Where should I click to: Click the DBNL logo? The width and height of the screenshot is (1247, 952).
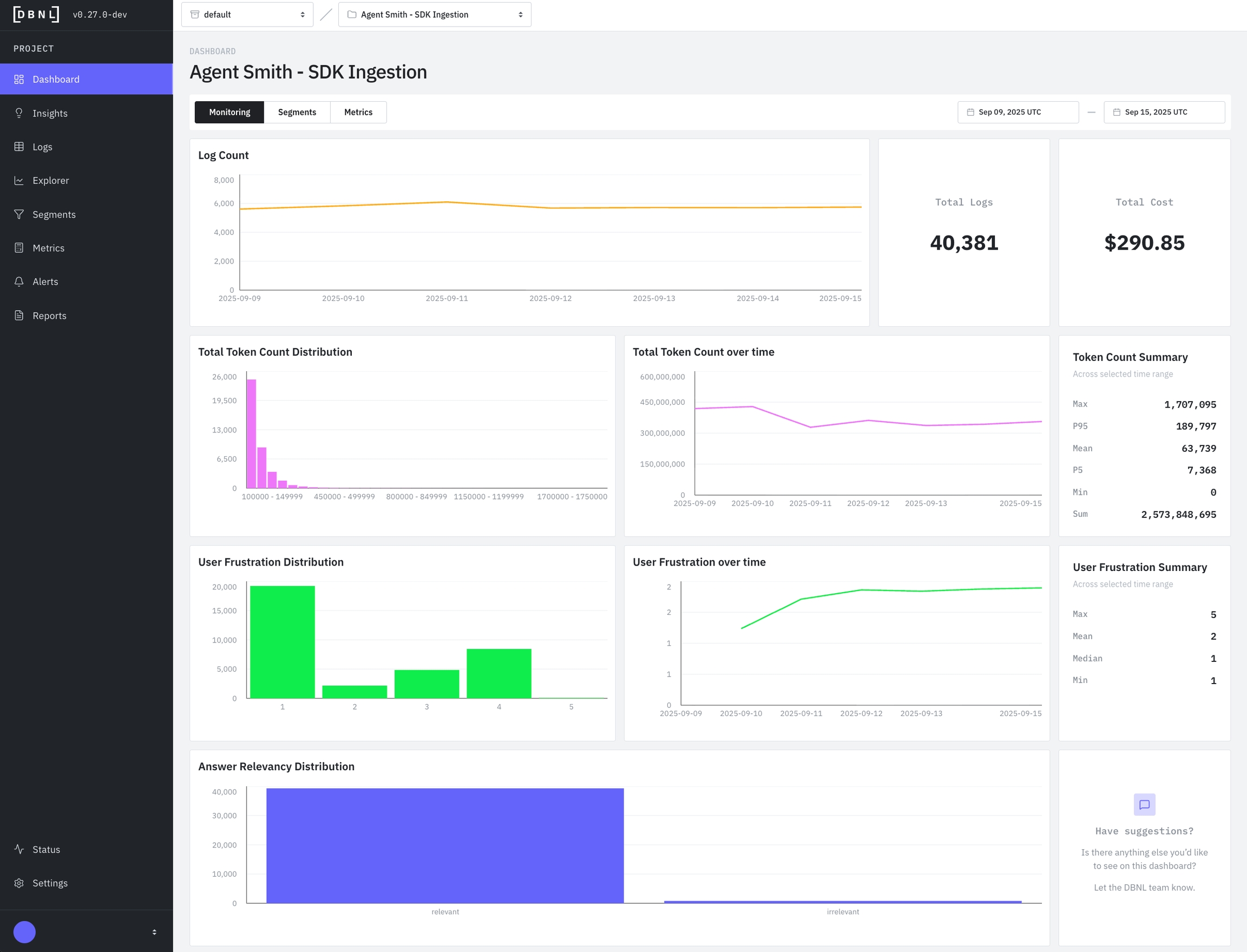click(36, 14)
